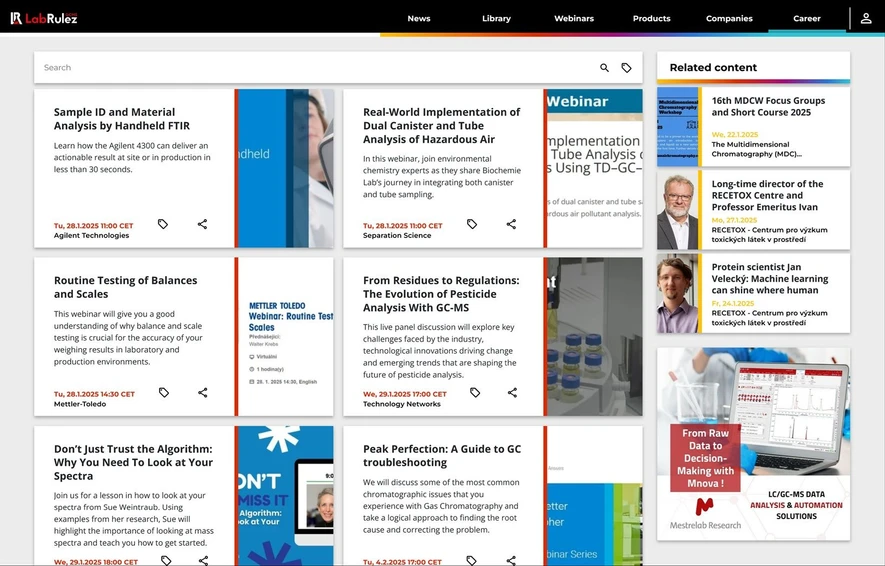Open the News menu

click(419, 18)
